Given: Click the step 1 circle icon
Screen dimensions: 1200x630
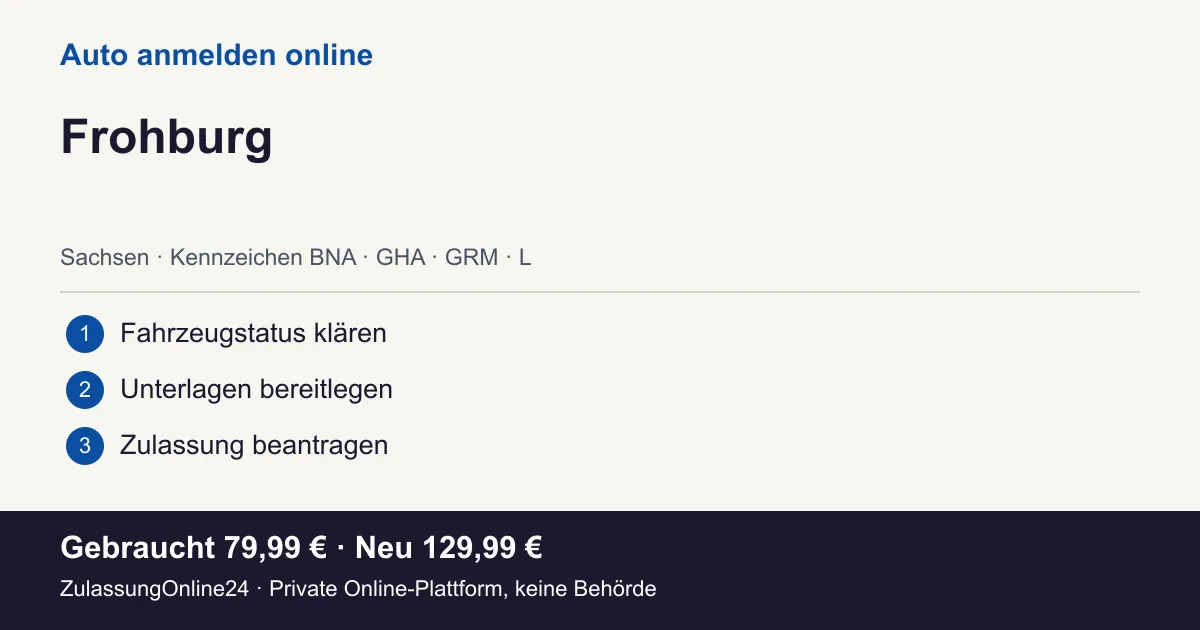Looking at the screenshot, I should [85, 334].
